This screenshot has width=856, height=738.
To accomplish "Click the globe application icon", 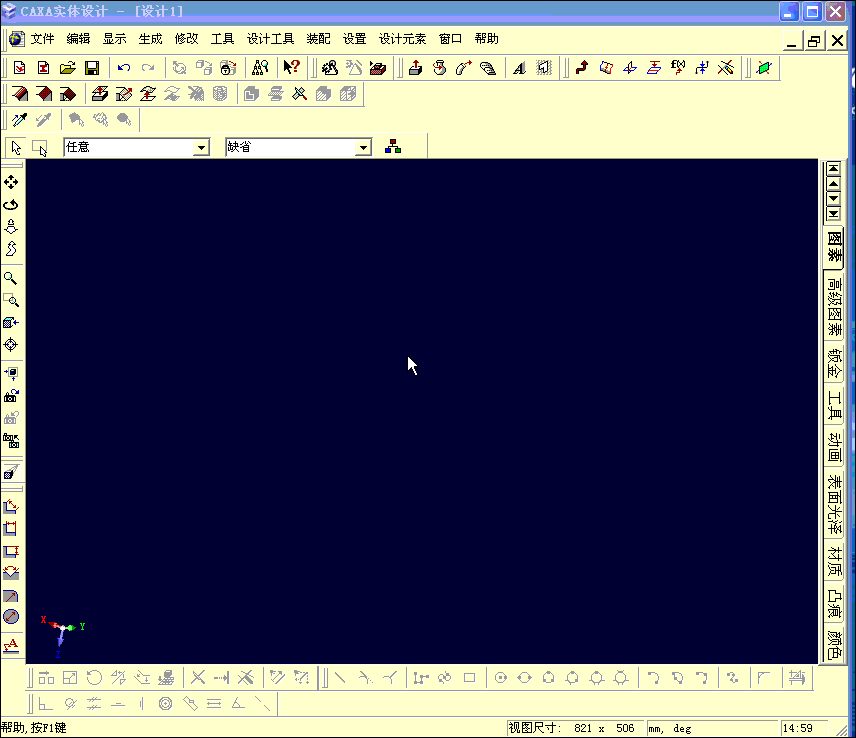I will click(x=16, y=39).
